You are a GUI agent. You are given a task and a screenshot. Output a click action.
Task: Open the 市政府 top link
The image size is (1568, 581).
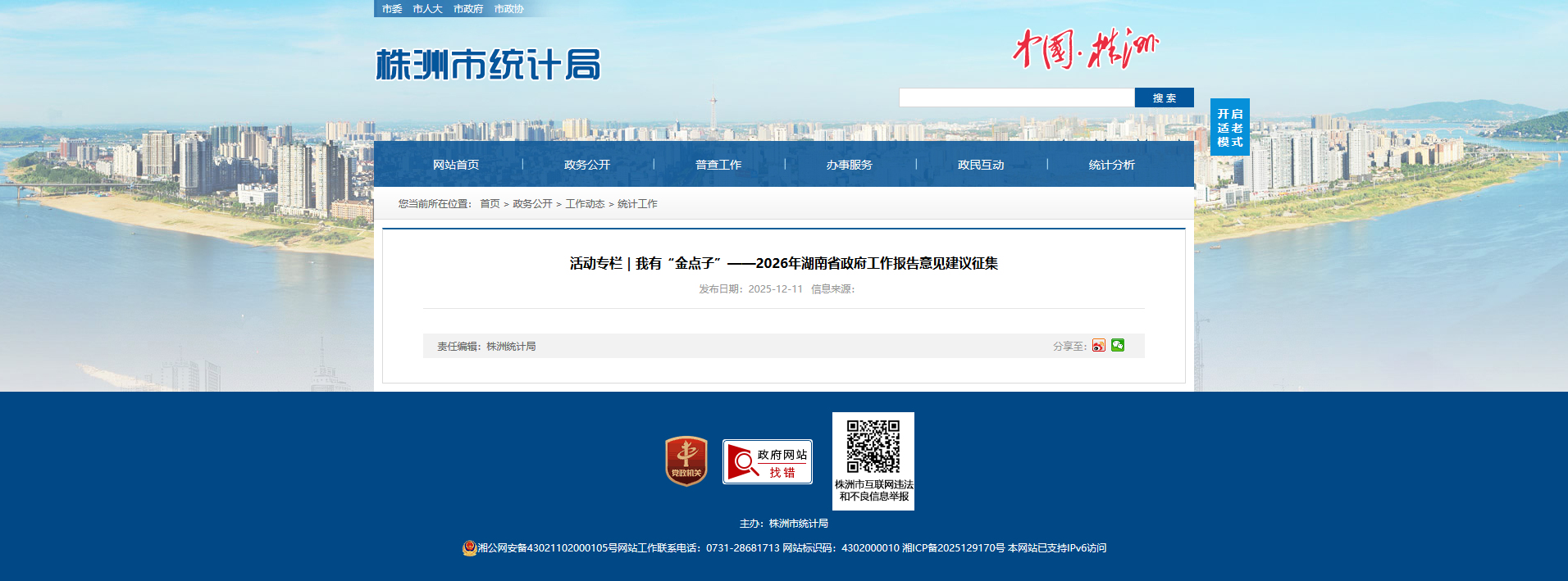pos(468,9)
